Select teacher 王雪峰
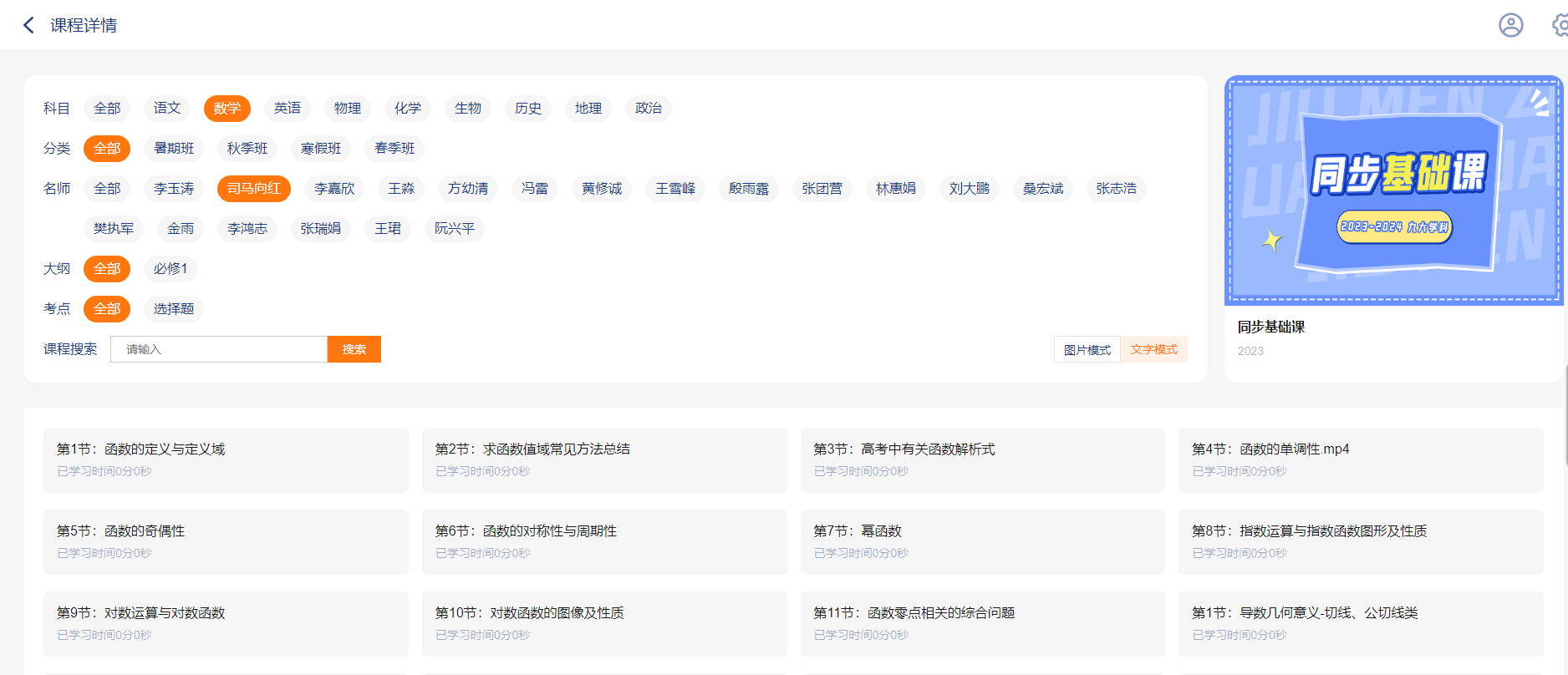 pos(675,188)
